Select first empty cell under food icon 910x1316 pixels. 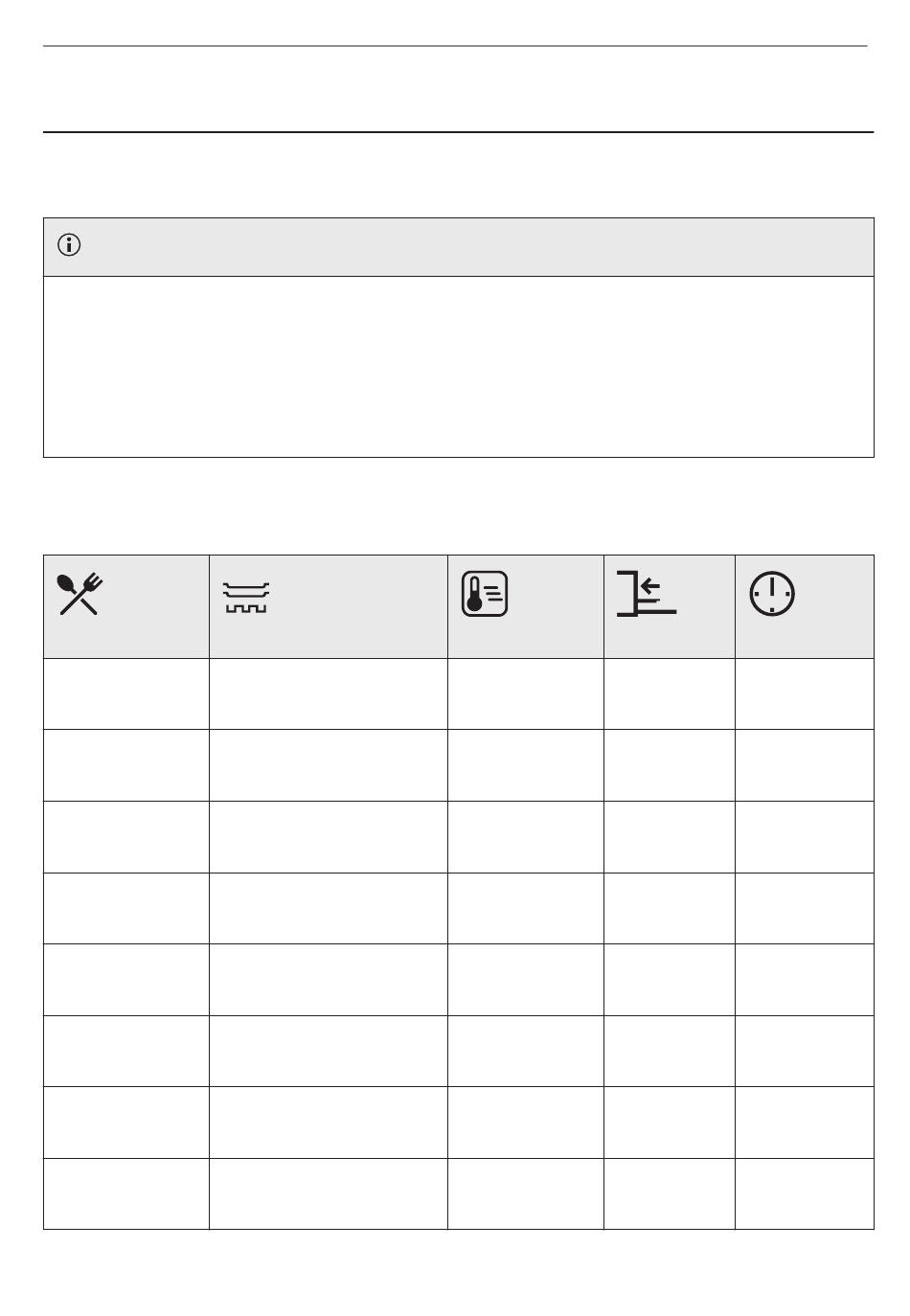[x=125, y=693]
